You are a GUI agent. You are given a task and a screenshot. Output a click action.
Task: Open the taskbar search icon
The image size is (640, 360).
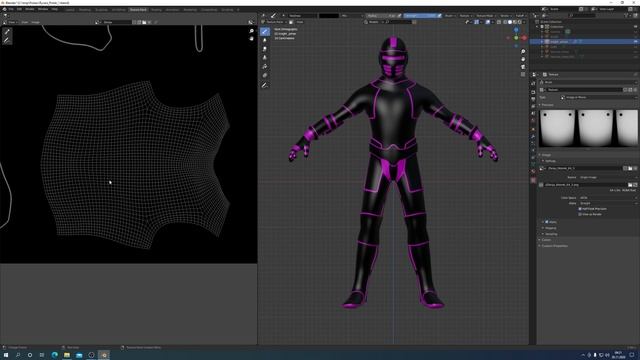click(x=18, y=355)
